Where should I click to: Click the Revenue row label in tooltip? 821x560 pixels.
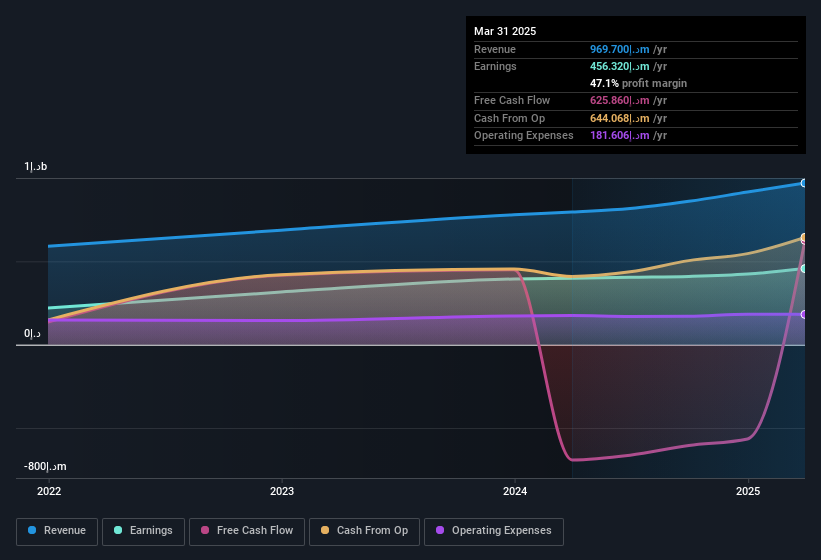click(x=495, y=49)
